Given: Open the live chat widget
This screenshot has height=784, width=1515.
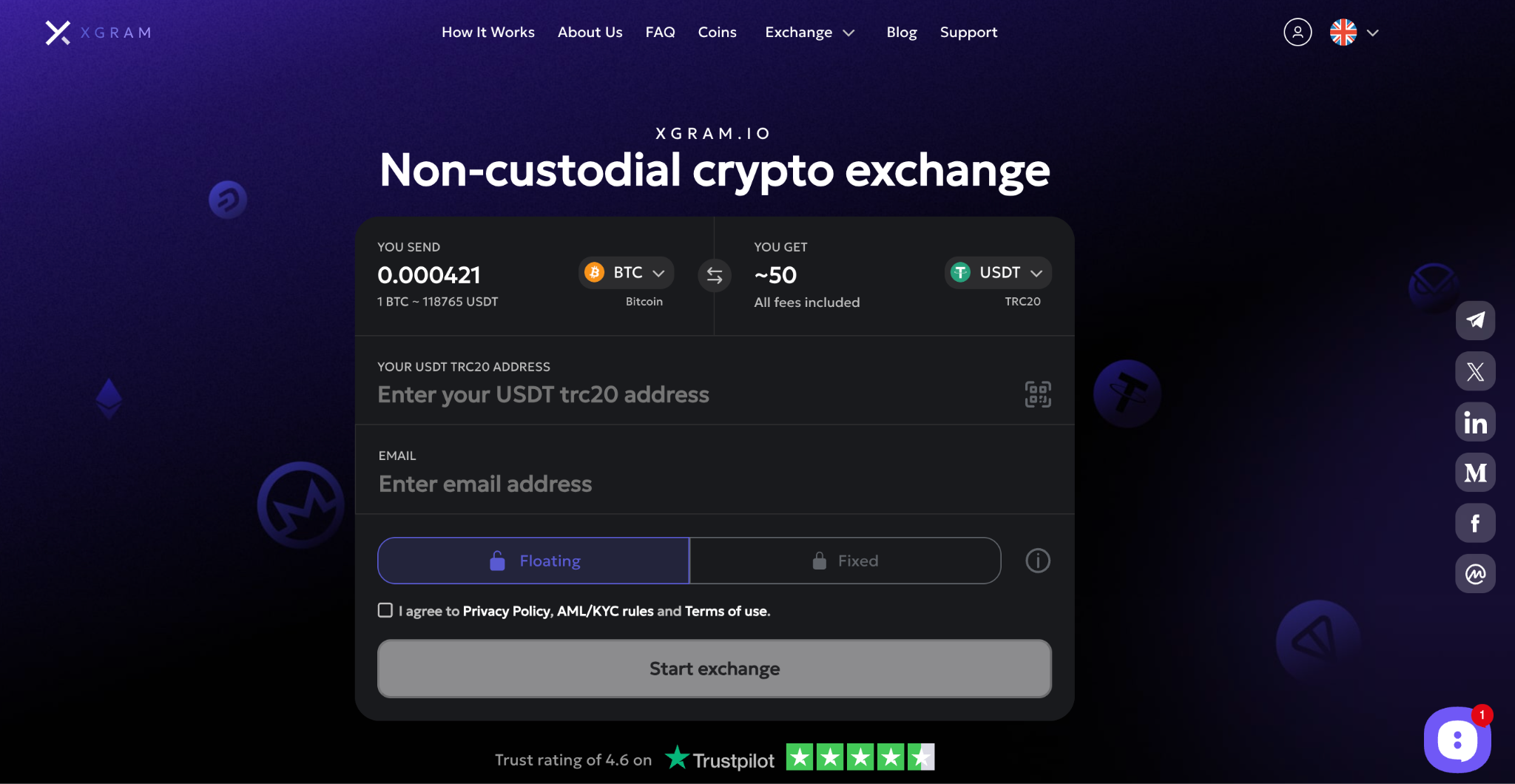Looking at the screenshot, I should click(1457, 739).
